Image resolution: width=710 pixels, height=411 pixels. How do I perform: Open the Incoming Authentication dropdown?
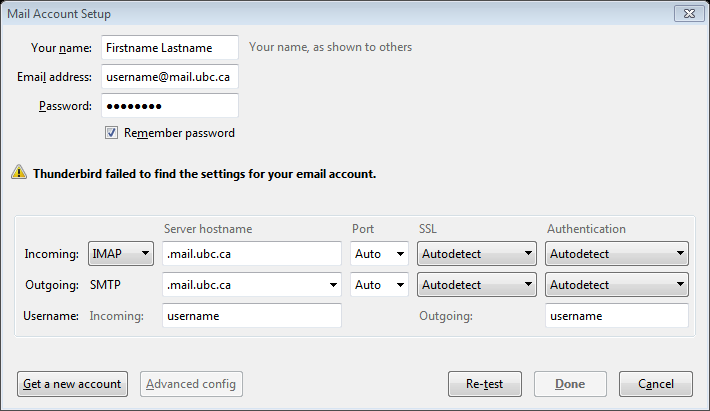tap(617, 255)
